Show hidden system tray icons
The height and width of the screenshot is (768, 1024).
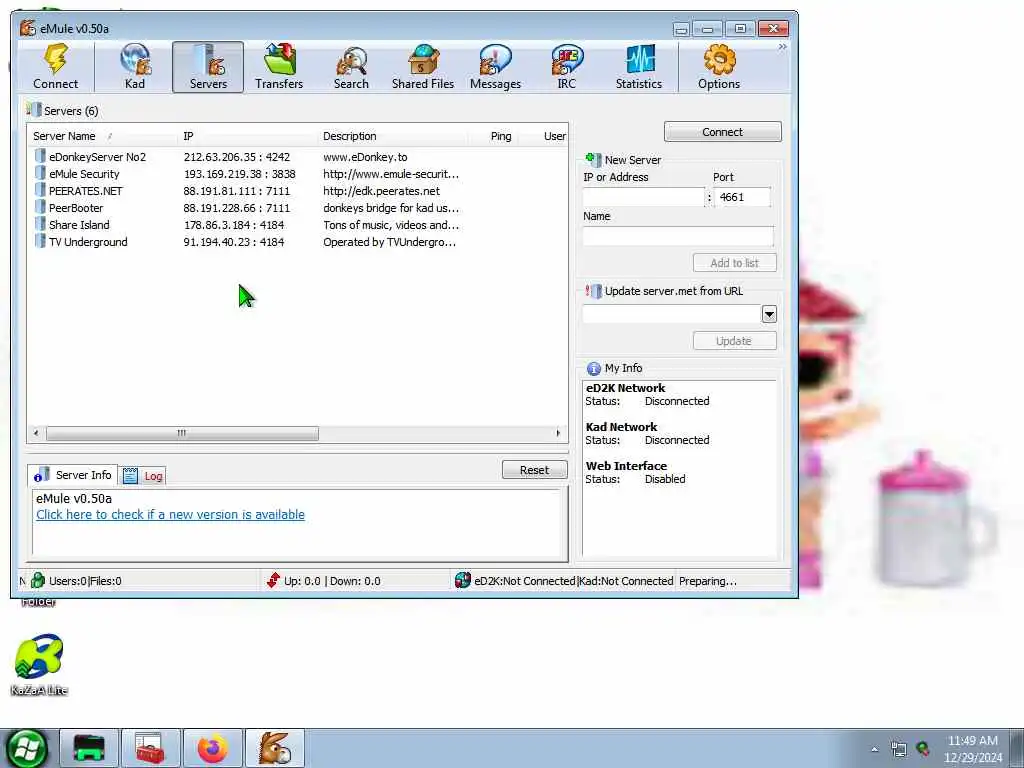(x=874, y=749)
